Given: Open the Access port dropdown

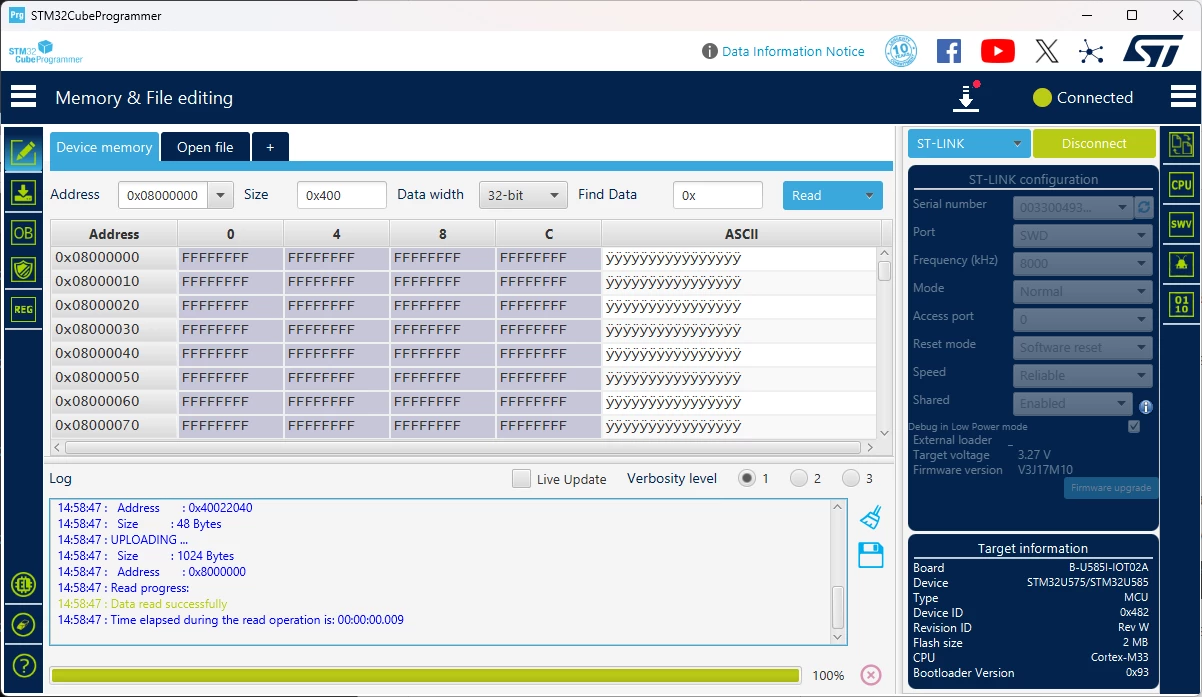Looking at the screenshot, I should (1083, 320).
